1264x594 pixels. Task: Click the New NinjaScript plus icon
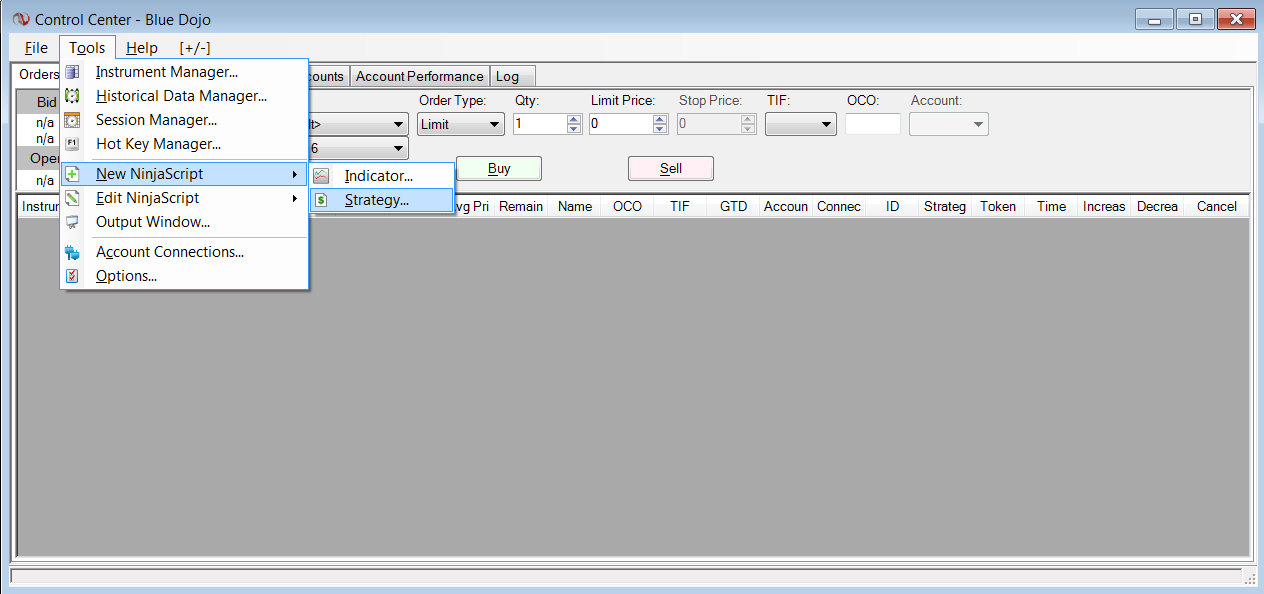click(72, 174)
